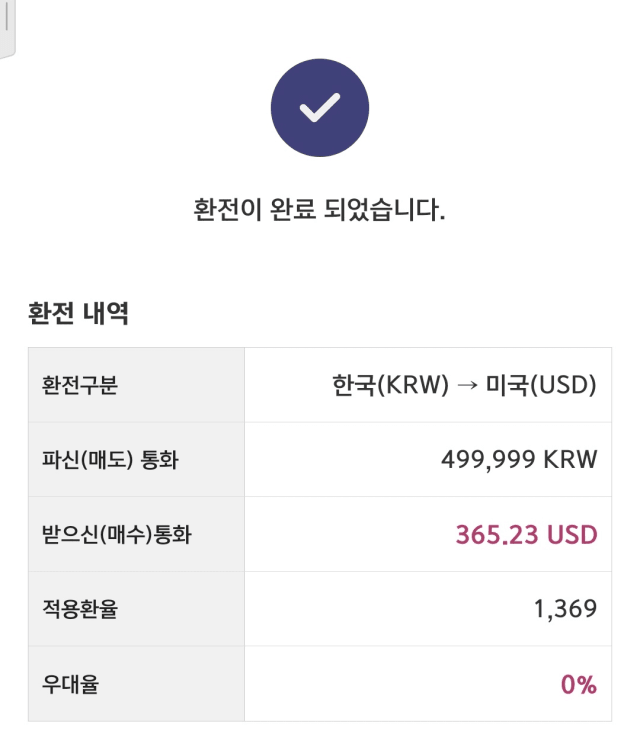
Task: Select the 적용환율 row label
Action: [x=80, y=609]
